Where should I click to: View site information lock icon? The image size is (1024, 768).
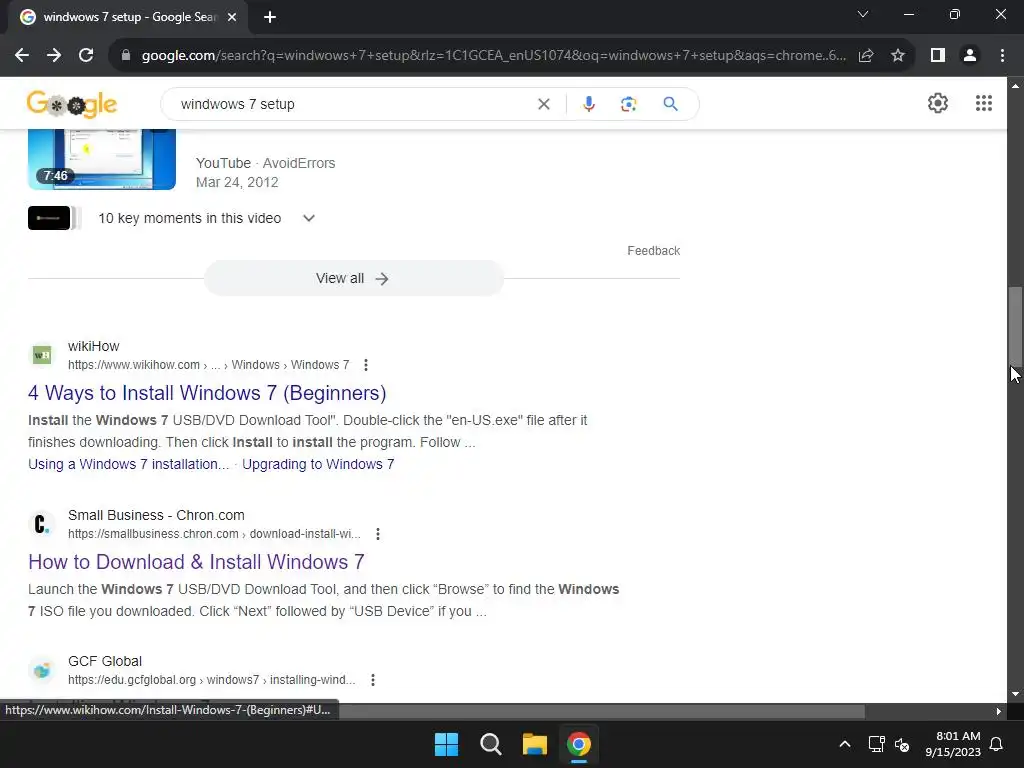point(126,56)
